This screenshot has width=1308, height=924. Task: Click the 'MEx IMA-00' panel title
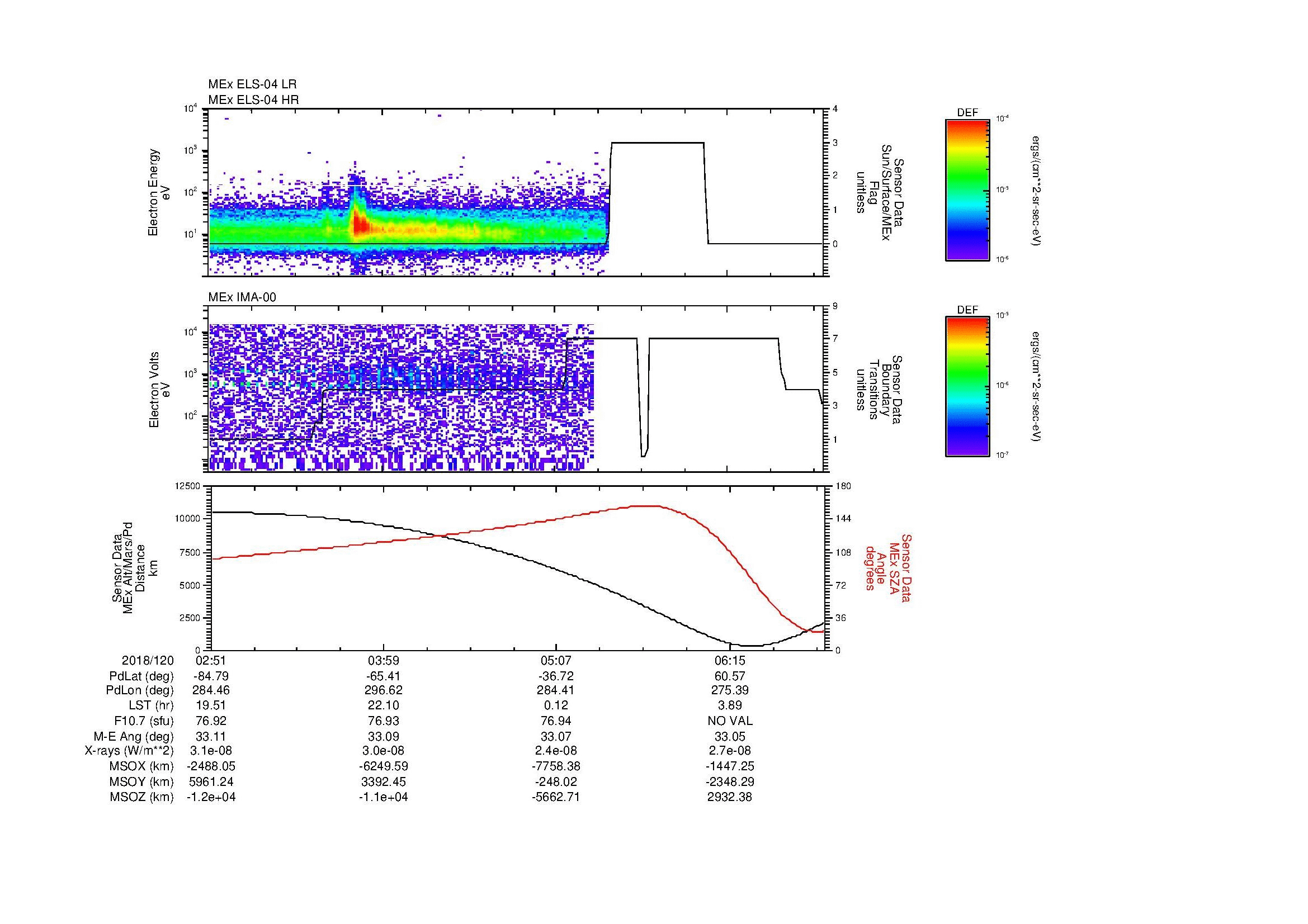(x=242, y=297)
